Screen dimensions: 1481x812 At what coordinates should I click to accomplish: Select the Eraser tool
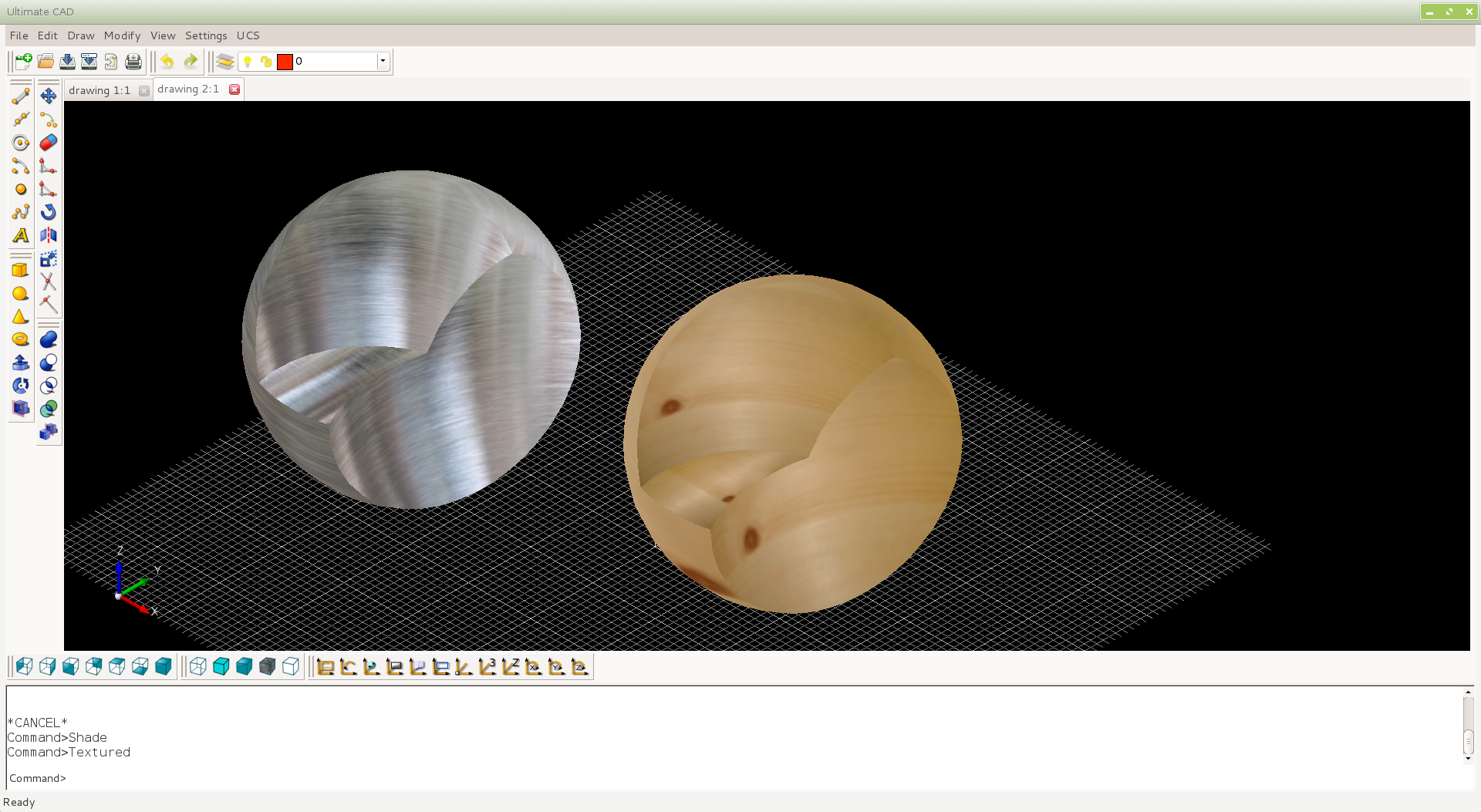pos(49,143)
